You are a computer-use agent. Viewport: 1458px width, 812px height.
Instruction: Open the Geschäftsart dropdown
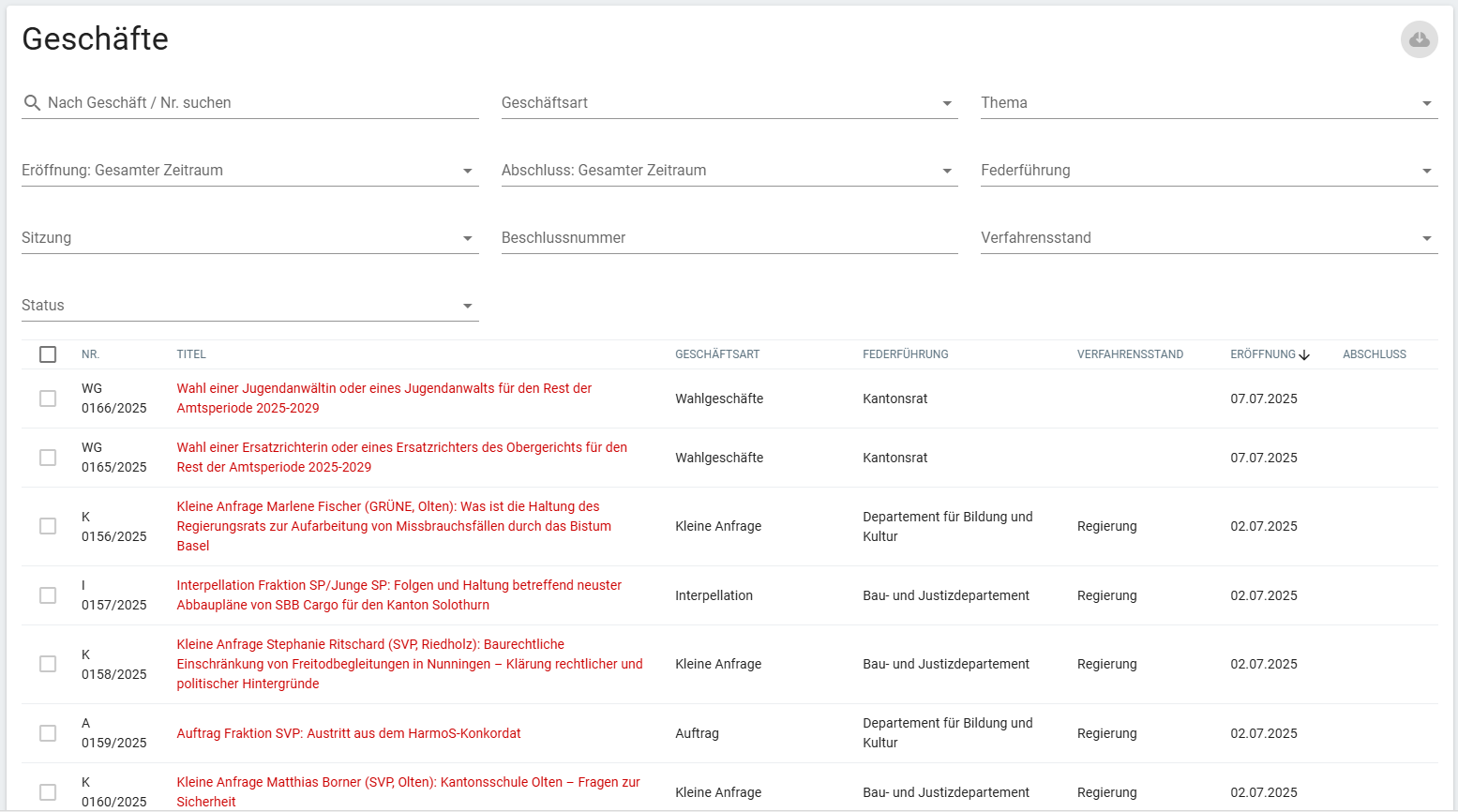[947, 103]
